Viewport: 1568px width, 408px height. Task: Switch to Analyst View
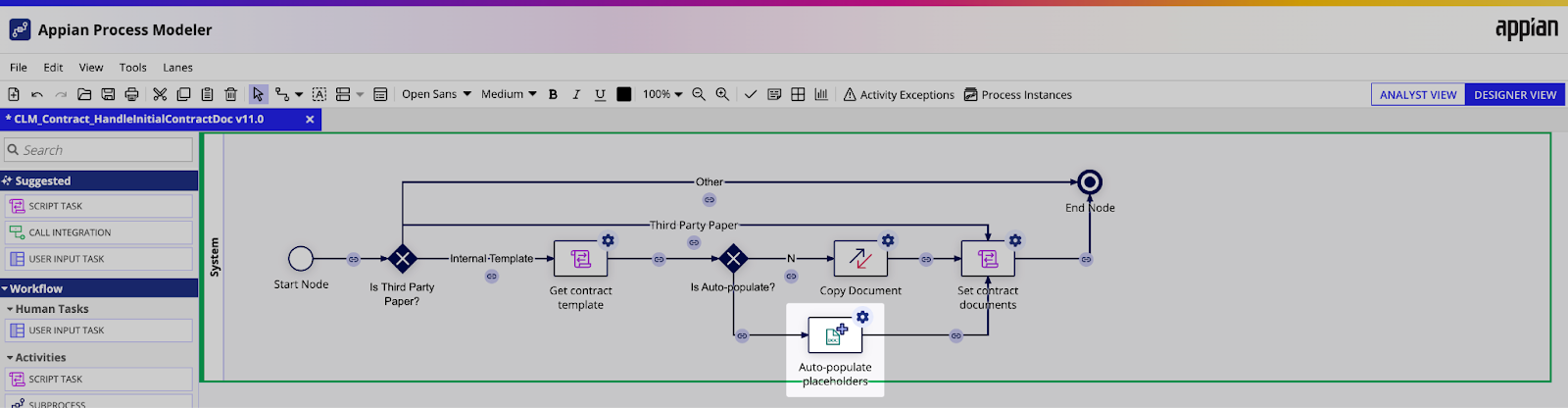pyautogui.click(x=1418, y=94)
